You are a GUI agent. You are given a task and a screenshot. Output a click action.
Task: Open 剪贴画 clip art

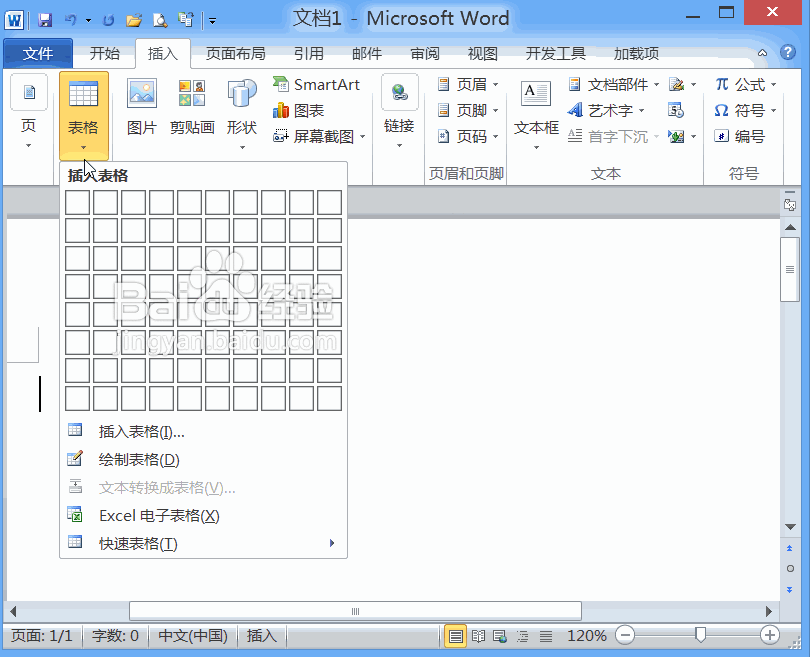tap(192, 107)
